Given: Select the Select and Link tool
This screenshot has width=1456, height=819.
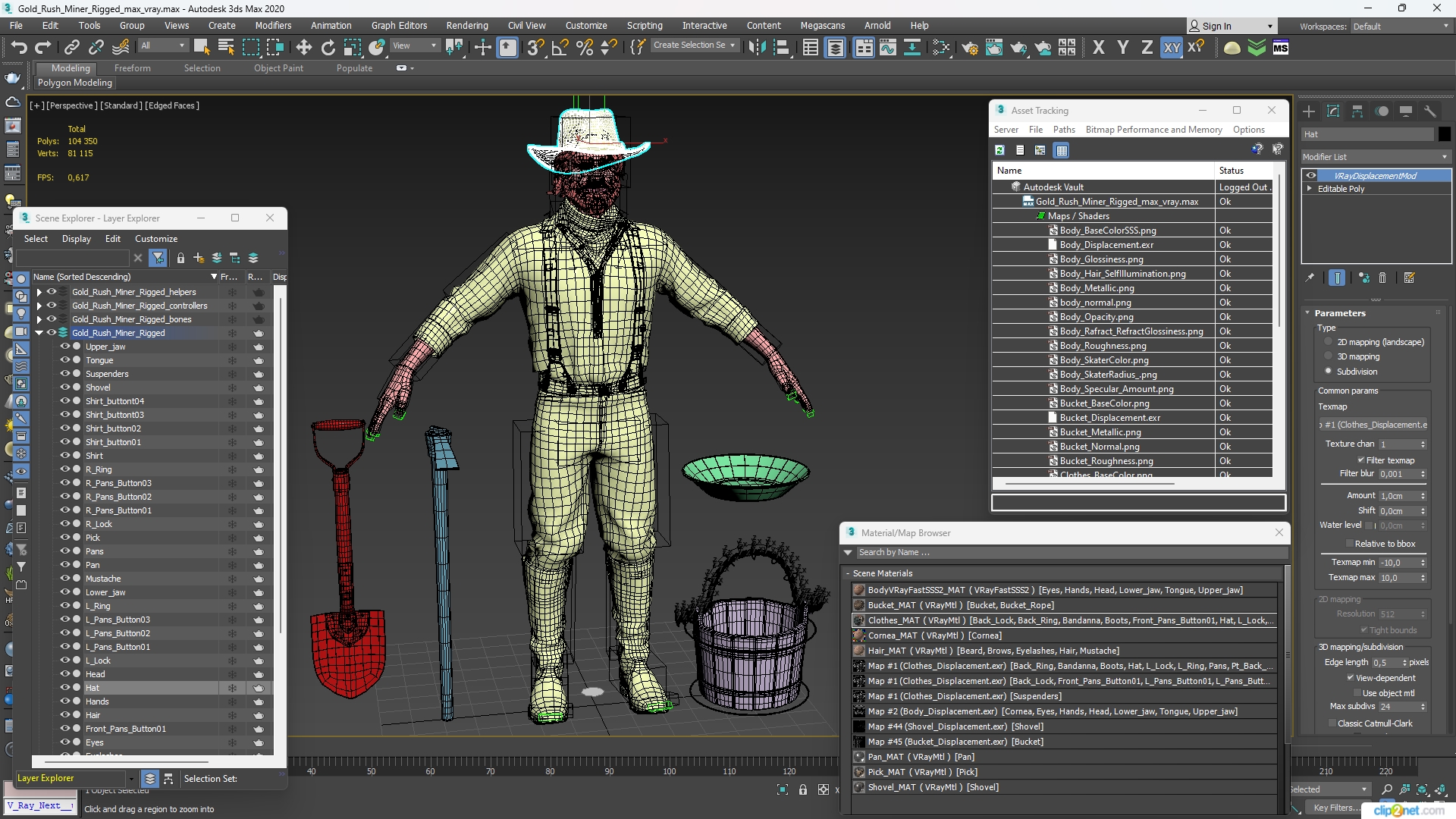Looking at the screenshot, I should (x=71, y=48).
